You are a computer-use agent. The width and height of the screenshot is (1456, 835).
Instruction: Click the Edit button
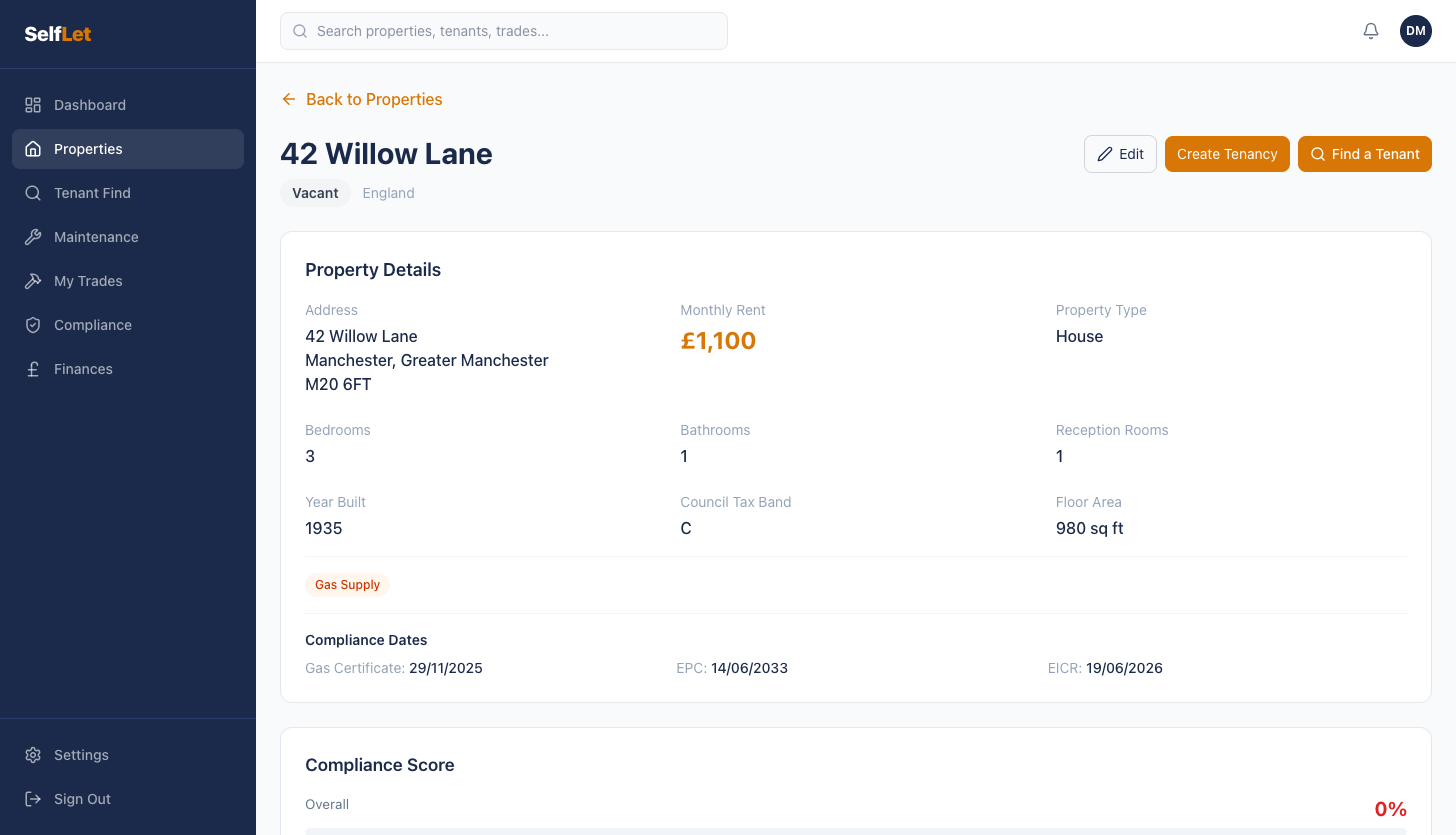(1120, 154)
